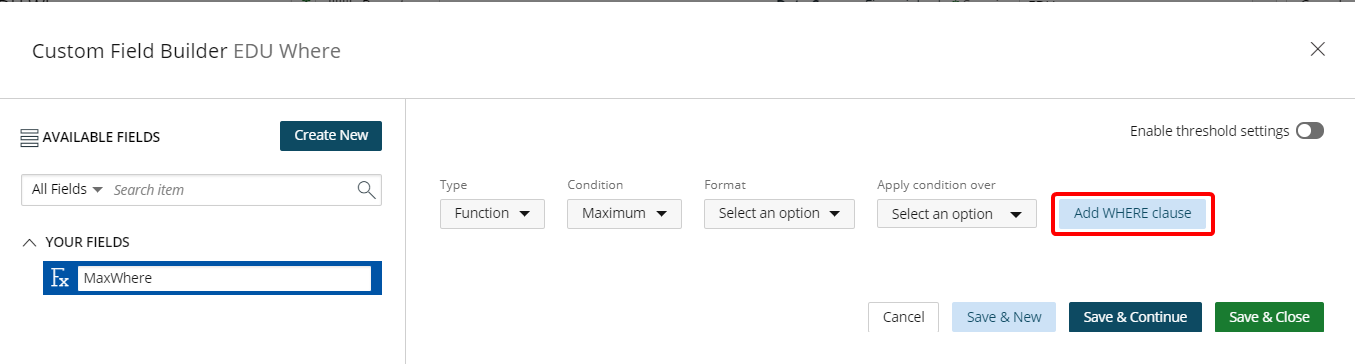Click the Create New button
The image size is (1355, 364).
point(331,136)
